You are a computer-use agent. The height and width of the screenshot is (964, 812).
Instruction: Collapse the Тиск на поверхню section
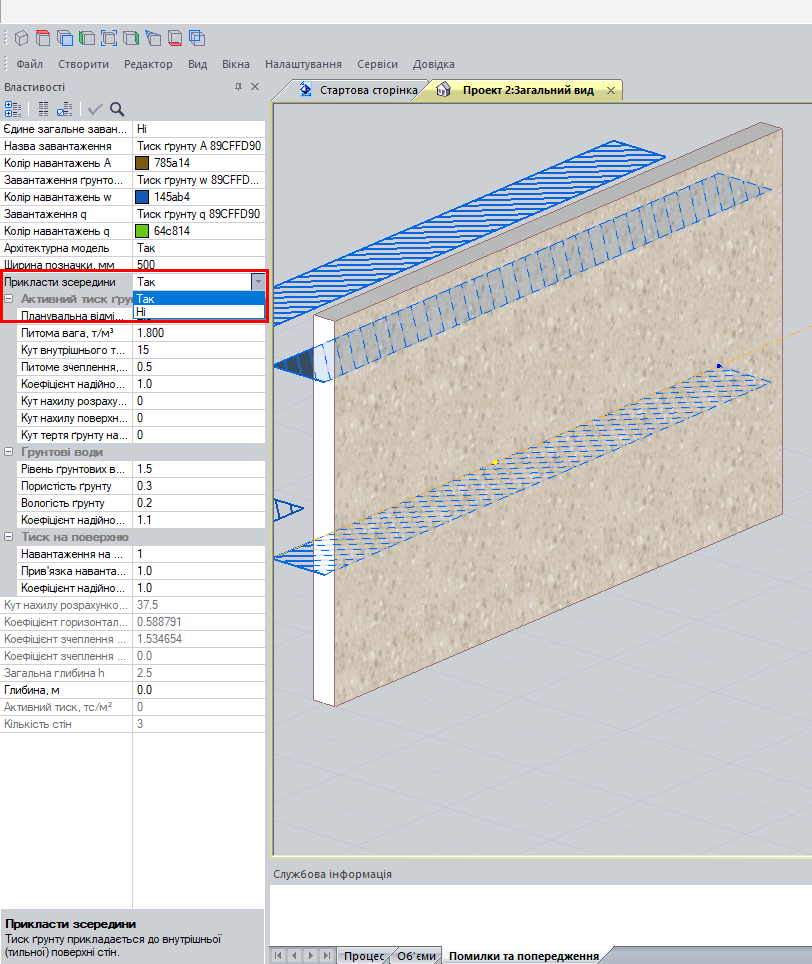click(9, 537)
